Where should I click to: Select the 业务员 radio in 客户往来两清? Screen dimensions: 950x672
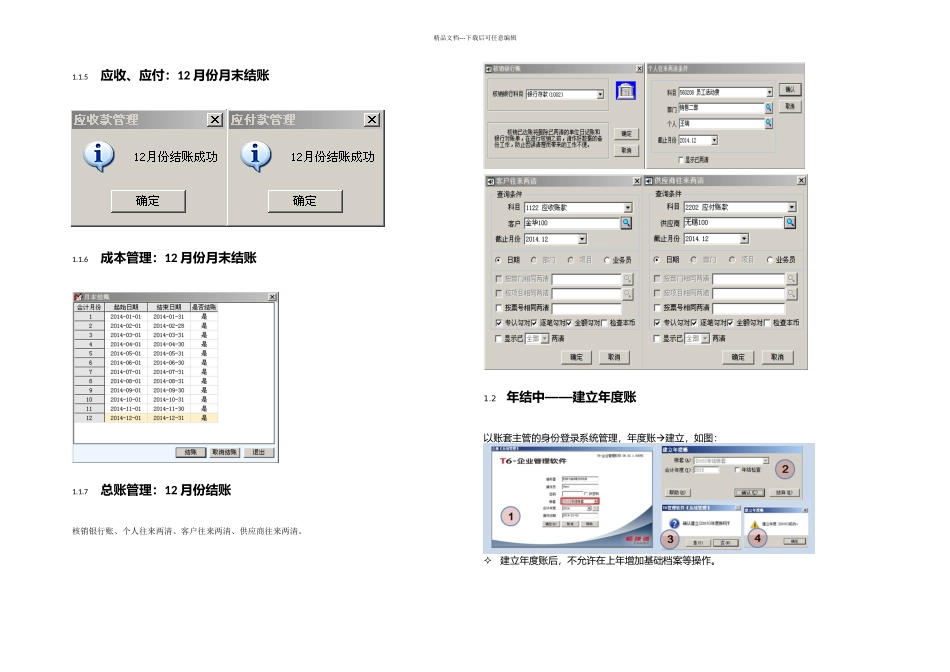pyautogui.click(x=606, y=260)
